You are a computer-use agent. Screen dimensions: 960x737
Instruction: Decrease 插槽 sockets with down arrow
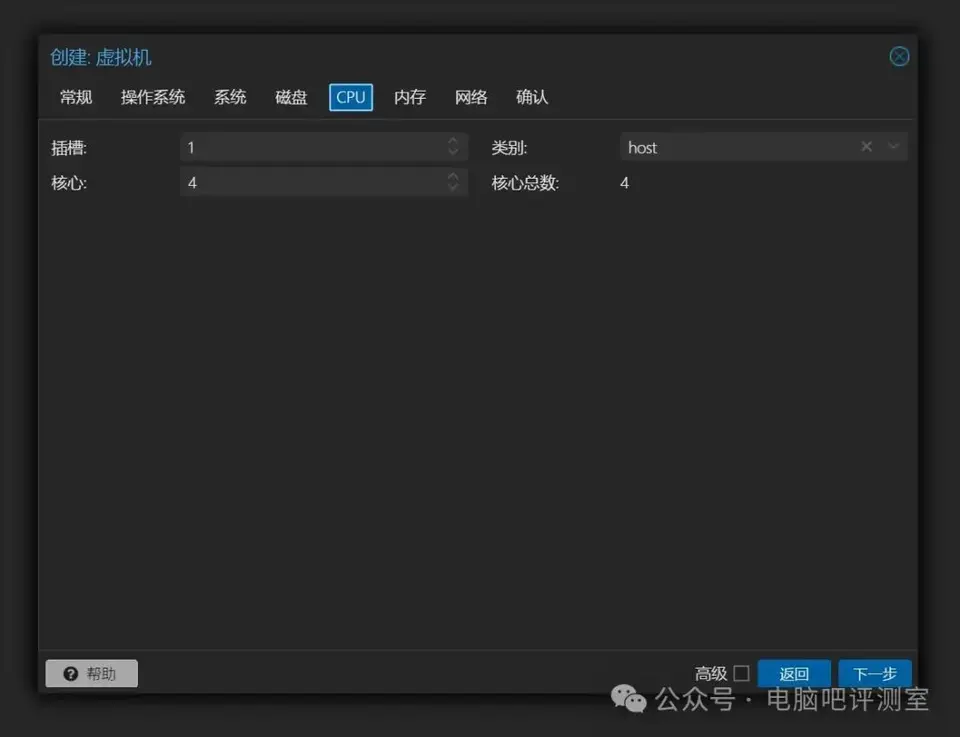coord(453,152)
